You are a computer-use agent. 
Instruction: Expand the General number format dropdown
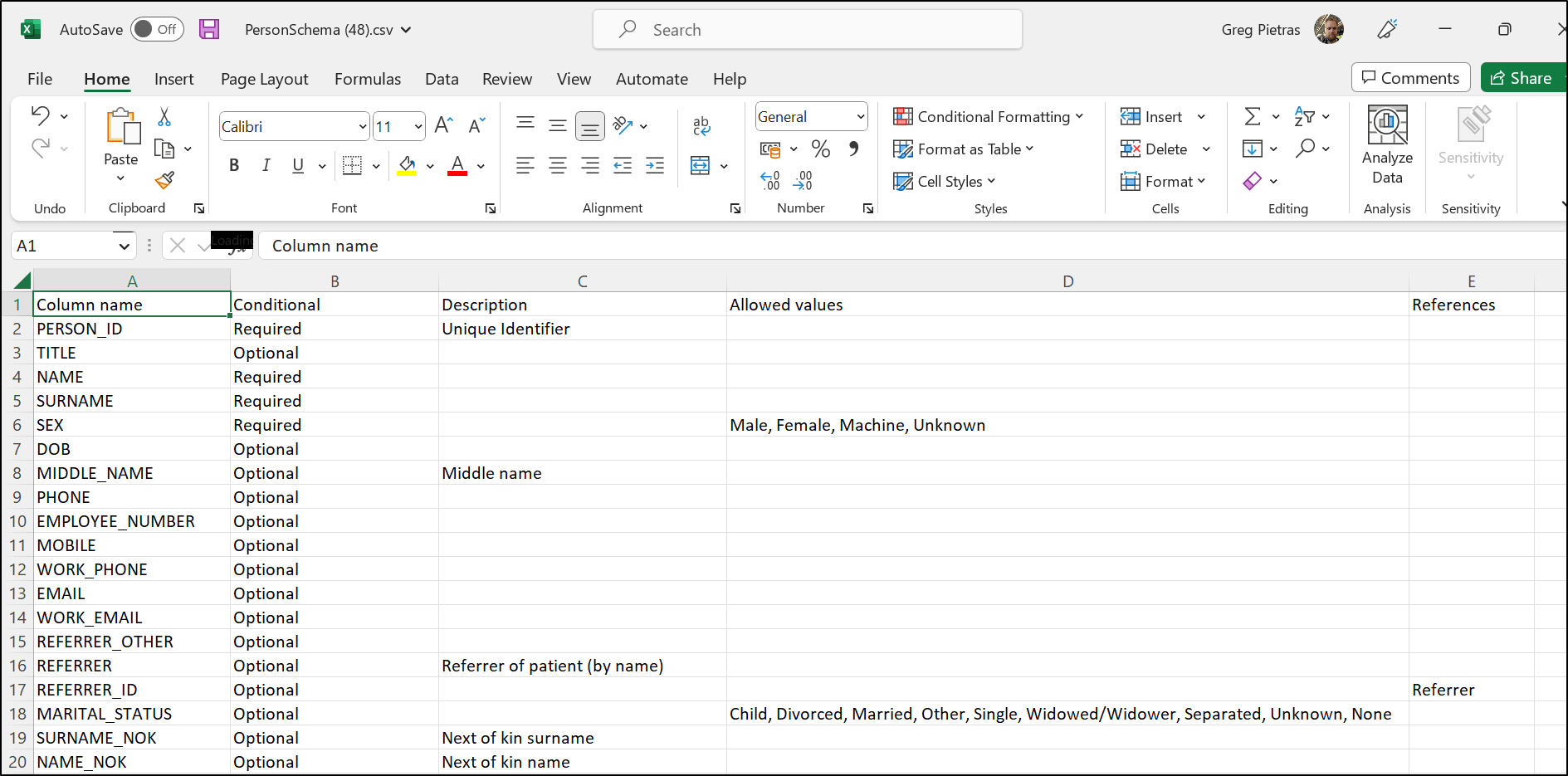pos(860,117)
